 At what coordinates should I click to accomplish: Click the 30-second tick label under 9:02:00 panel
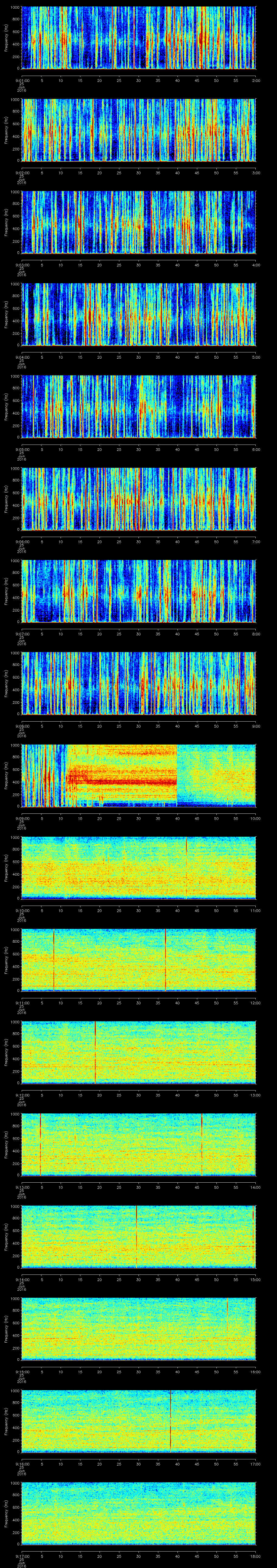pyautogui.click(x=138, y=173)
